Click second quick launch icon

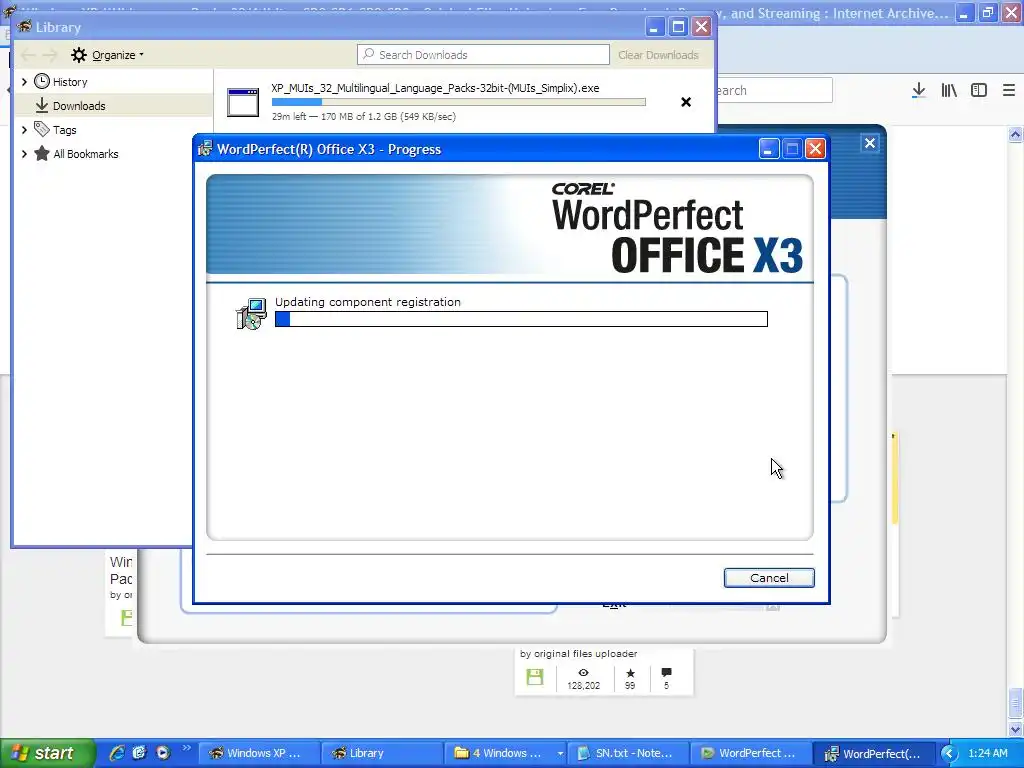pos(140,753)
